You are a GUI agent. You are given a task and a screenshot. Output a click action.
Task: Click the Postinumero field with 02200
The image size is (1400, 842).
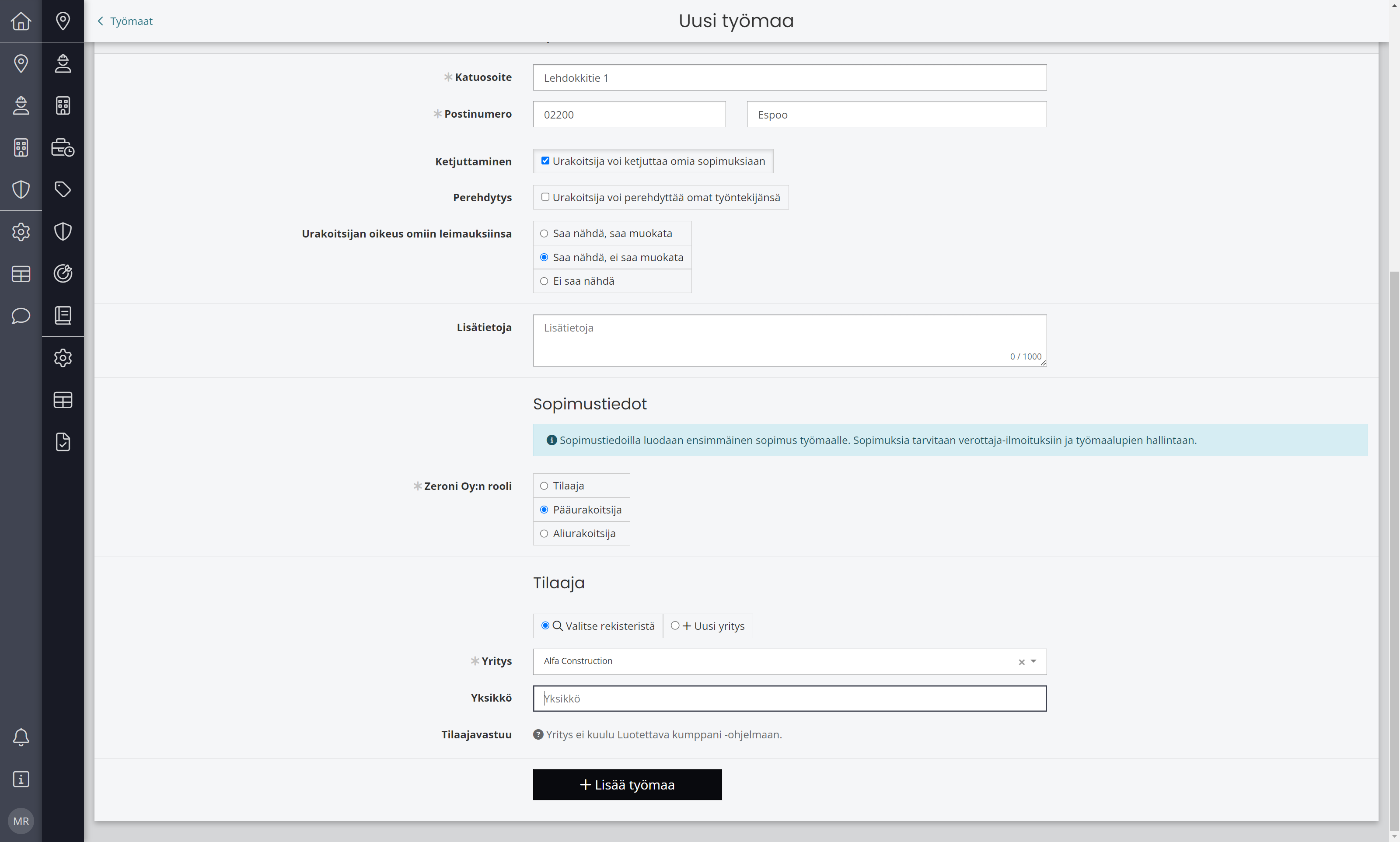[x=629, y=115]
